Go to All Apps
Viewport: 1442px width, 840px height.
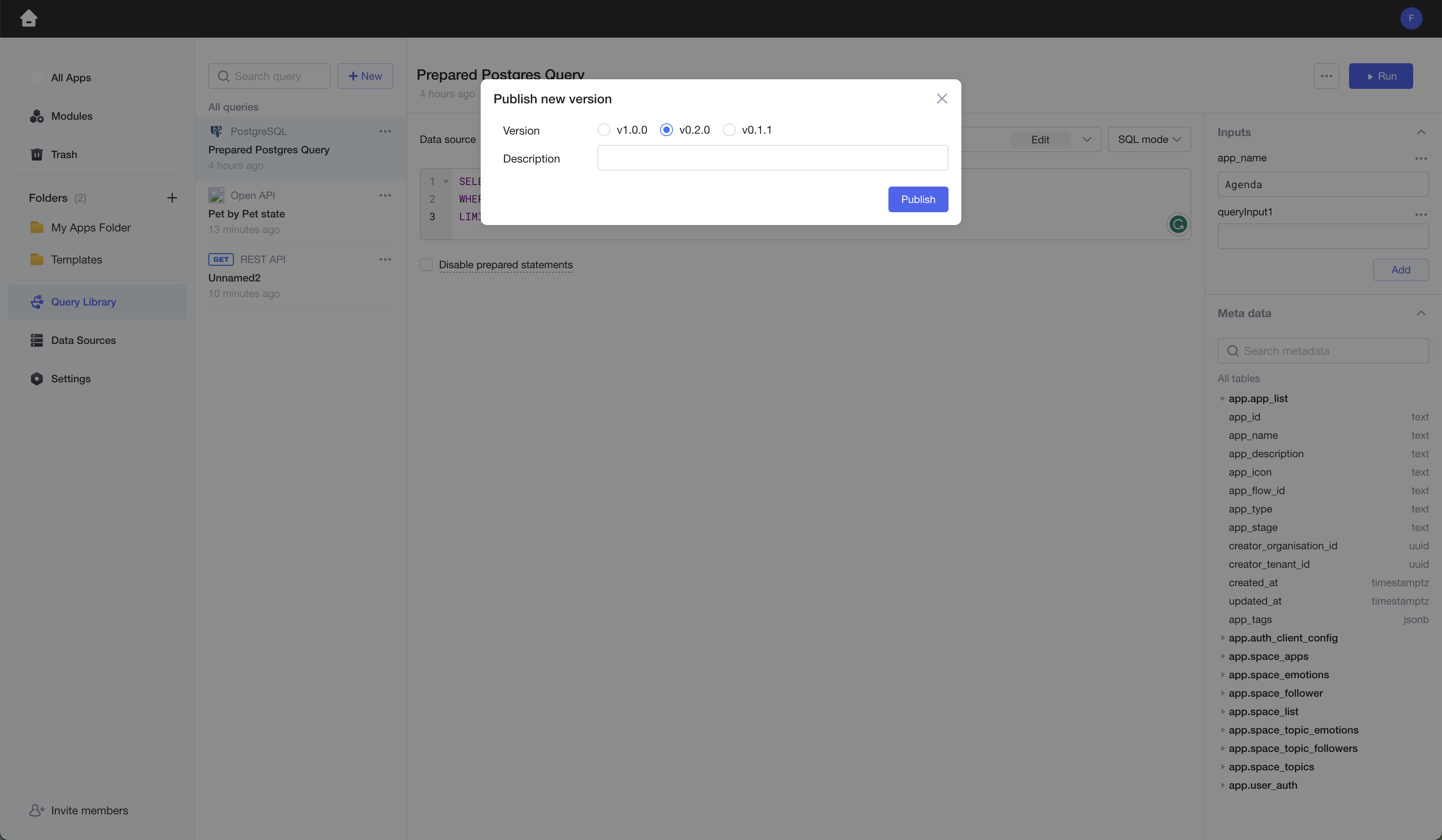point(70,78)
